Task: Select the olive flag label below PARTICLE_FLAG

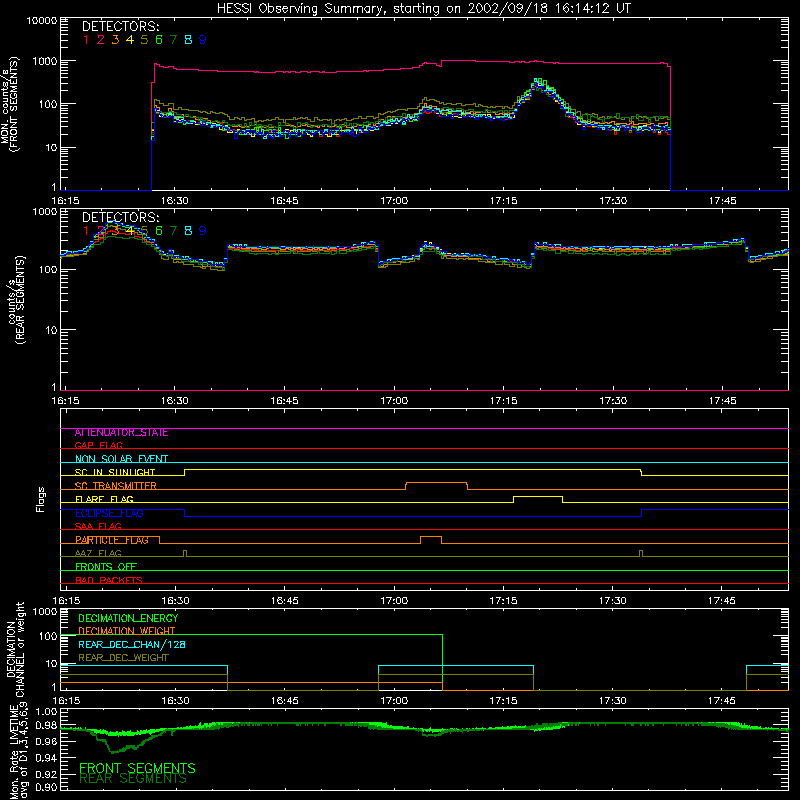Action: tap(98, 554)
